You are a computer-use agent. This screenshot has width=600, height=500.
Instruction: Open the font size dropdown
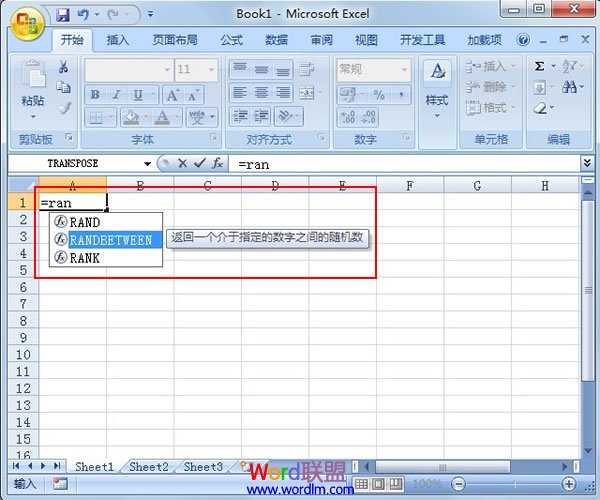pos(211,70)
